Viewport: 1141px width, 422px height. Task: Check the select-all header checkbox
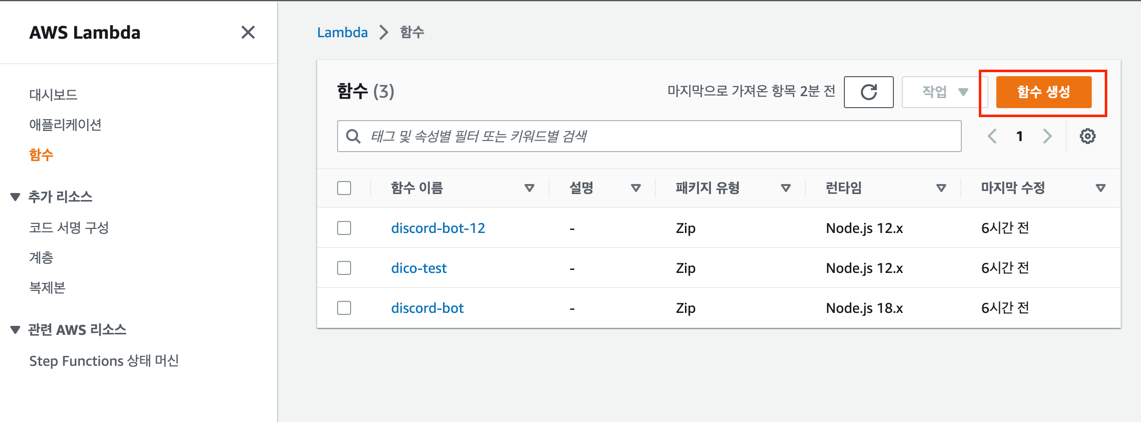click(x=344, y=188)
